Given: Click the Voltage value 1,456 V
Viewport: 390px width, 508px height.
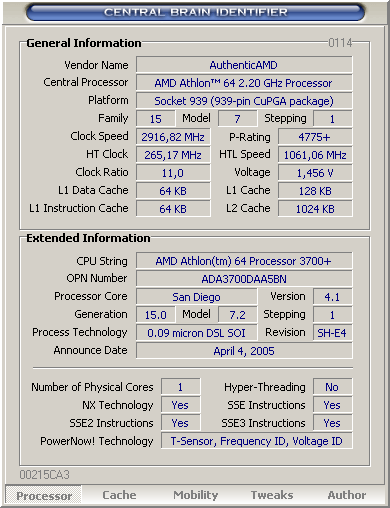Looking at the screenshot, I should 315,173.
